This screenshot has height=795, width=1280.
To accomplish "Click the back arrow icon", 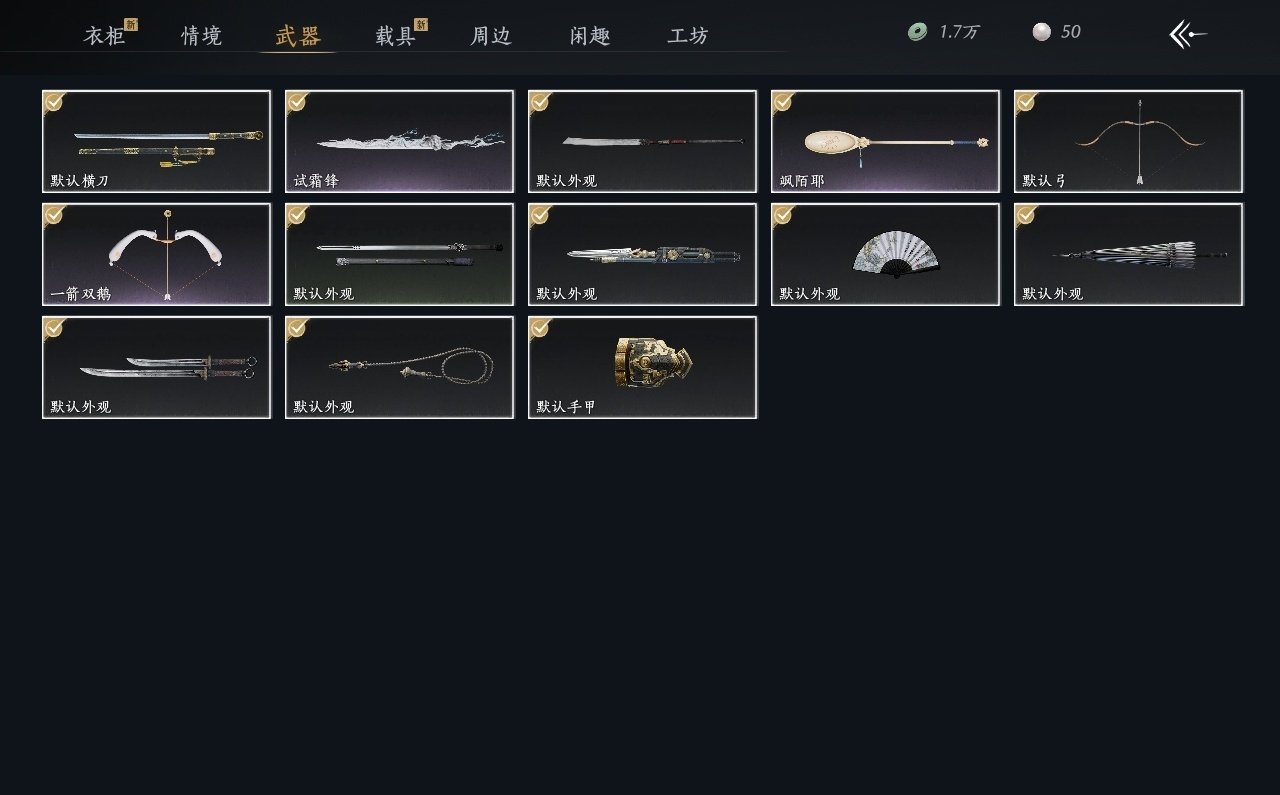I will click(x=1188, y=34).
